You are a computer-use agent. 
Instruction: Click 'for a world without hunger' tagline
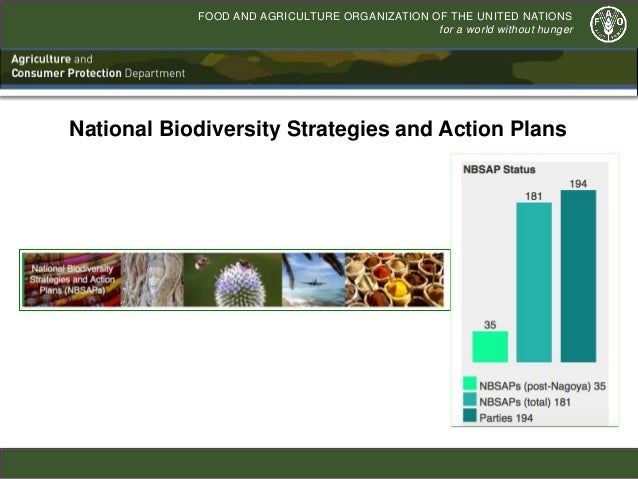coord(506,30)
